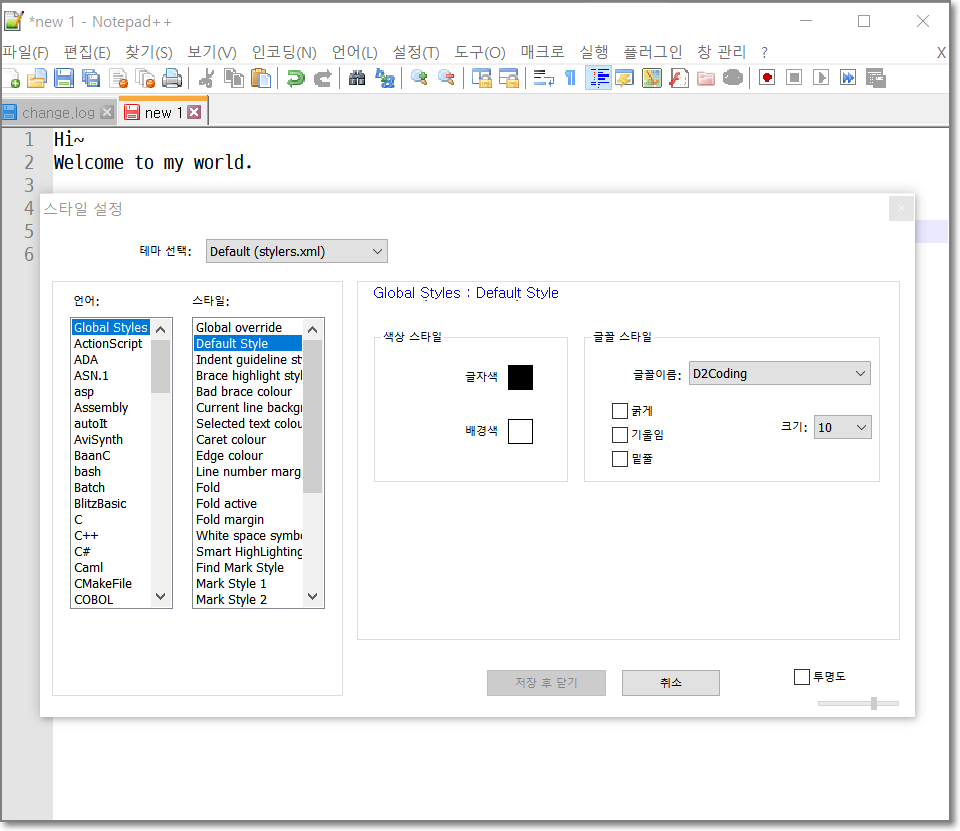Viewport: 960px width, 831px height.
Task: Toggle Word wrap toolbar icon
Action: pyautogui.click(x=544, y=78)
